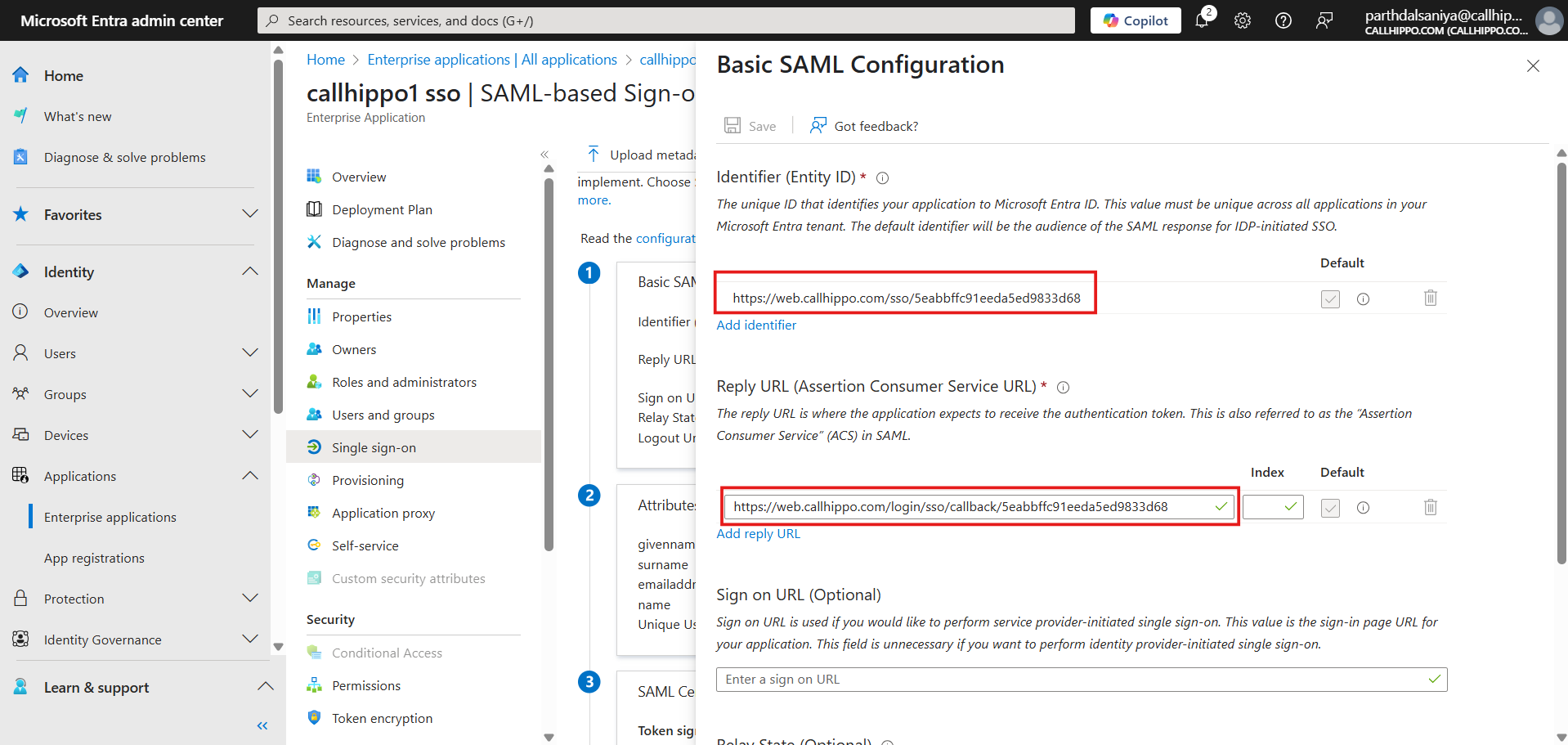The width and height of the screenshot is (1568, 745).
Task: Delete the identifier with trash icon
Action: [1430, 298]
